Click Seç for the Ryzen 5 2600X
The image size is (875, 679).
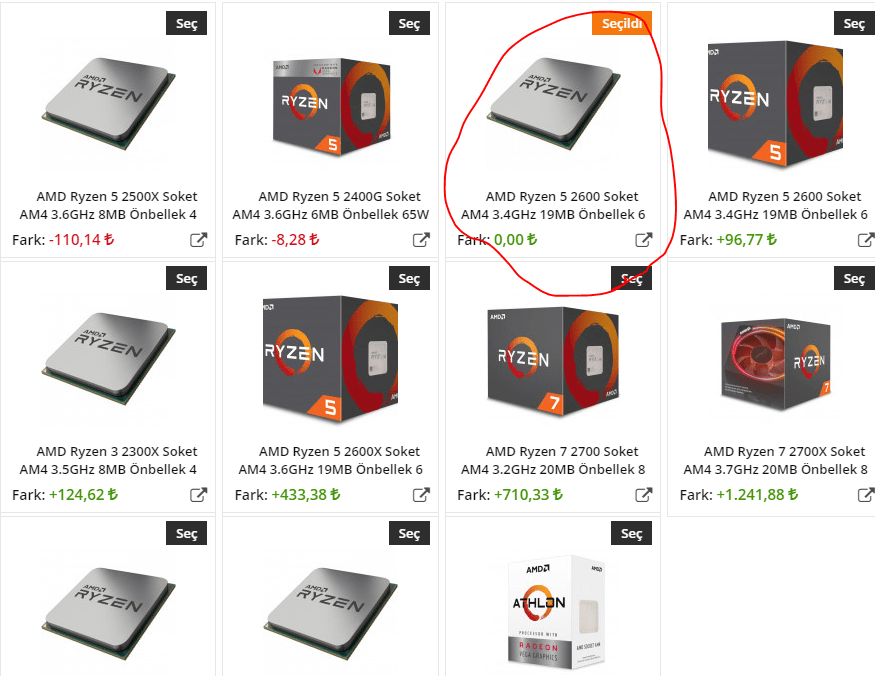click(409, 278)
